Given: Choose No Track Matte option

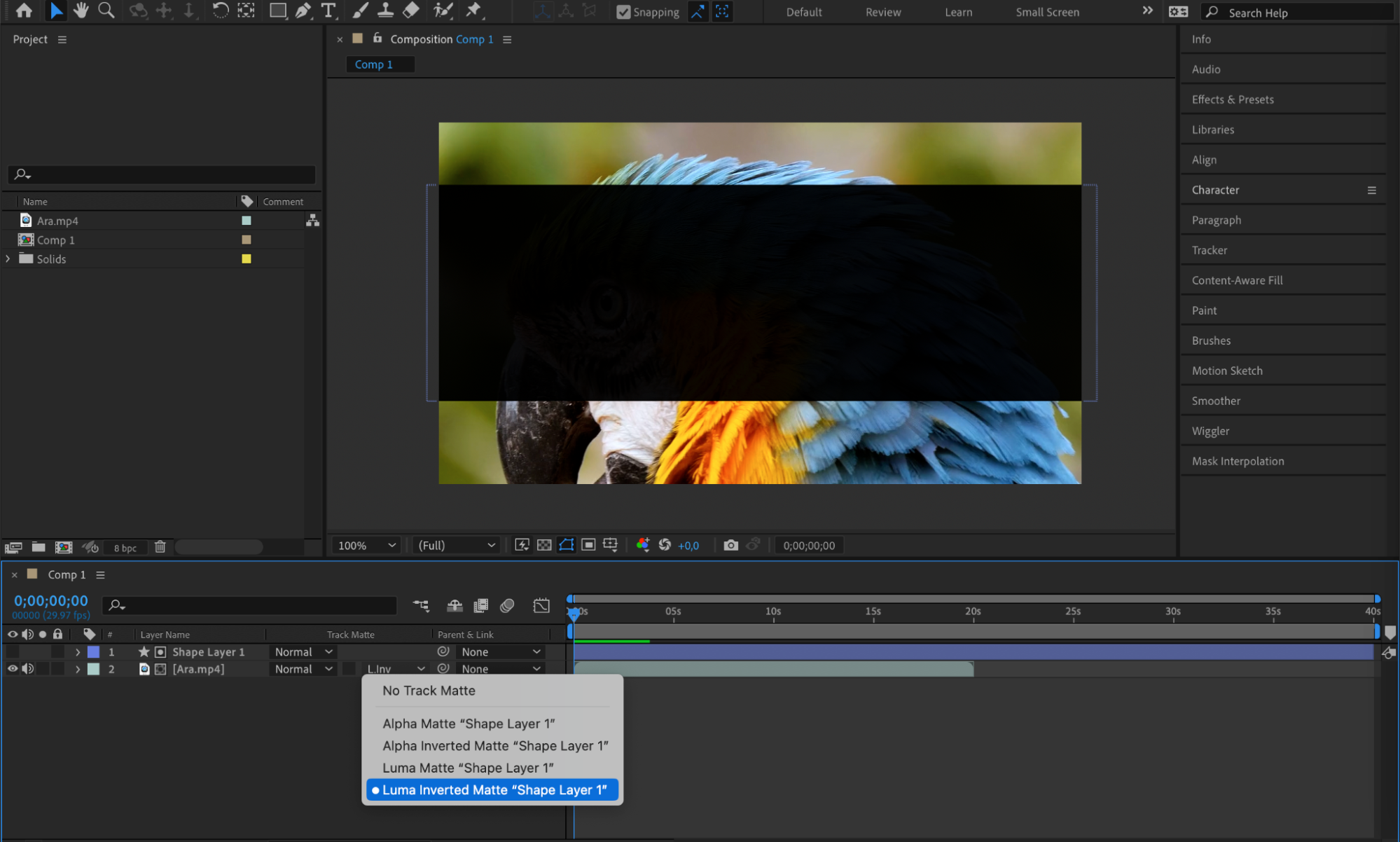Looking at the screenshot, I should (x=429, y=691).
